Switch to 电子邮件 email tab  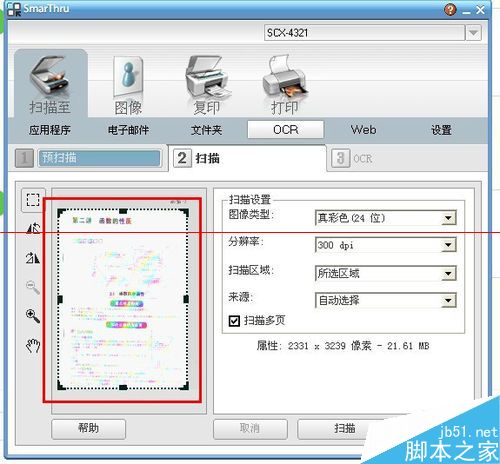[128, 130]
